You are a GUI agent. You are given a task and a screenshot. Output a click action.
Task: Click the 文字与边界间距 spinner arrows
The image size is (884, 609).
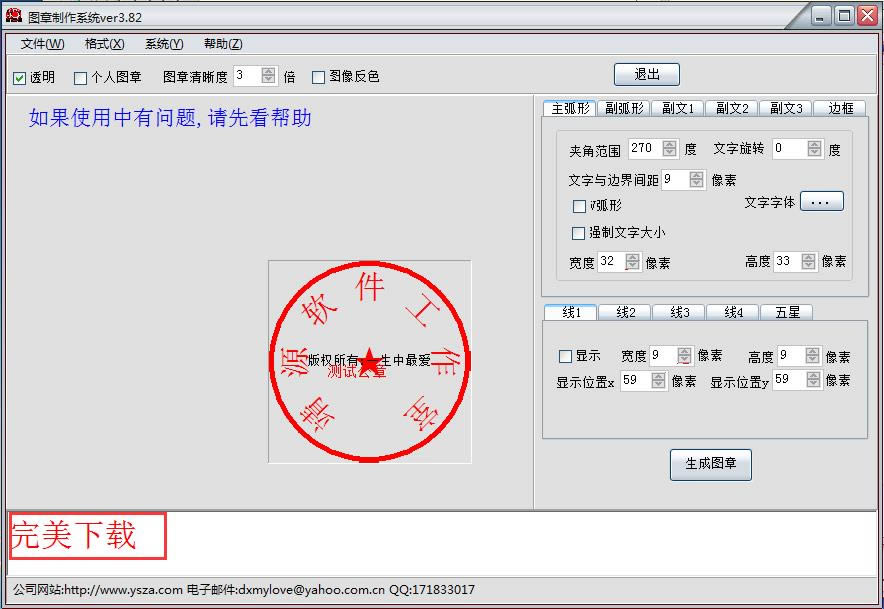(697, 179)
